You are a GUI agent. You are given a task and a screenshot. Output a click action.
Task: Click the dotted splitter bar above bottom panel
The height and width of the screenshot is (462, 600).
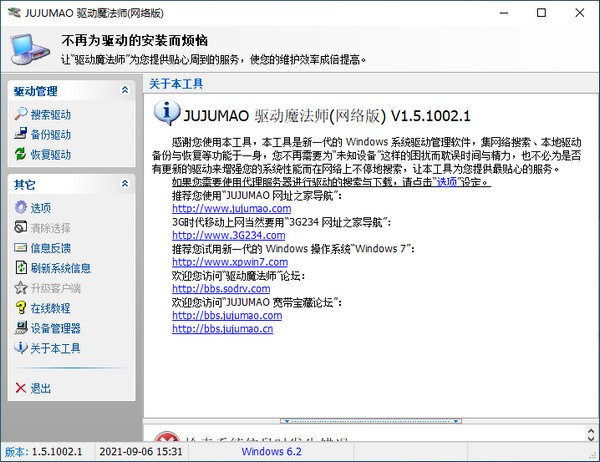point(371,421)
